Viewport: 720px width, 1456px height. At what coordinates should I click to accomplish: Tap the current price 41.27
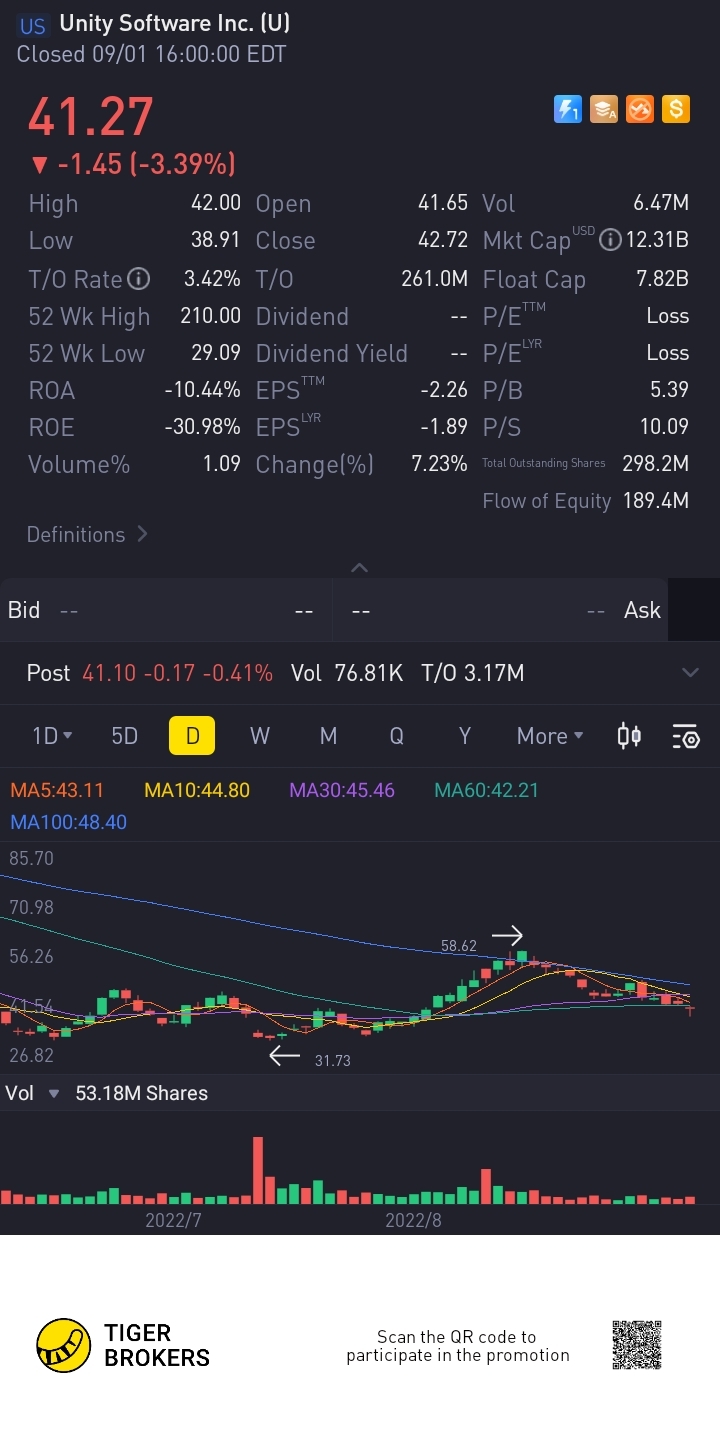click(x=91, y=116)
